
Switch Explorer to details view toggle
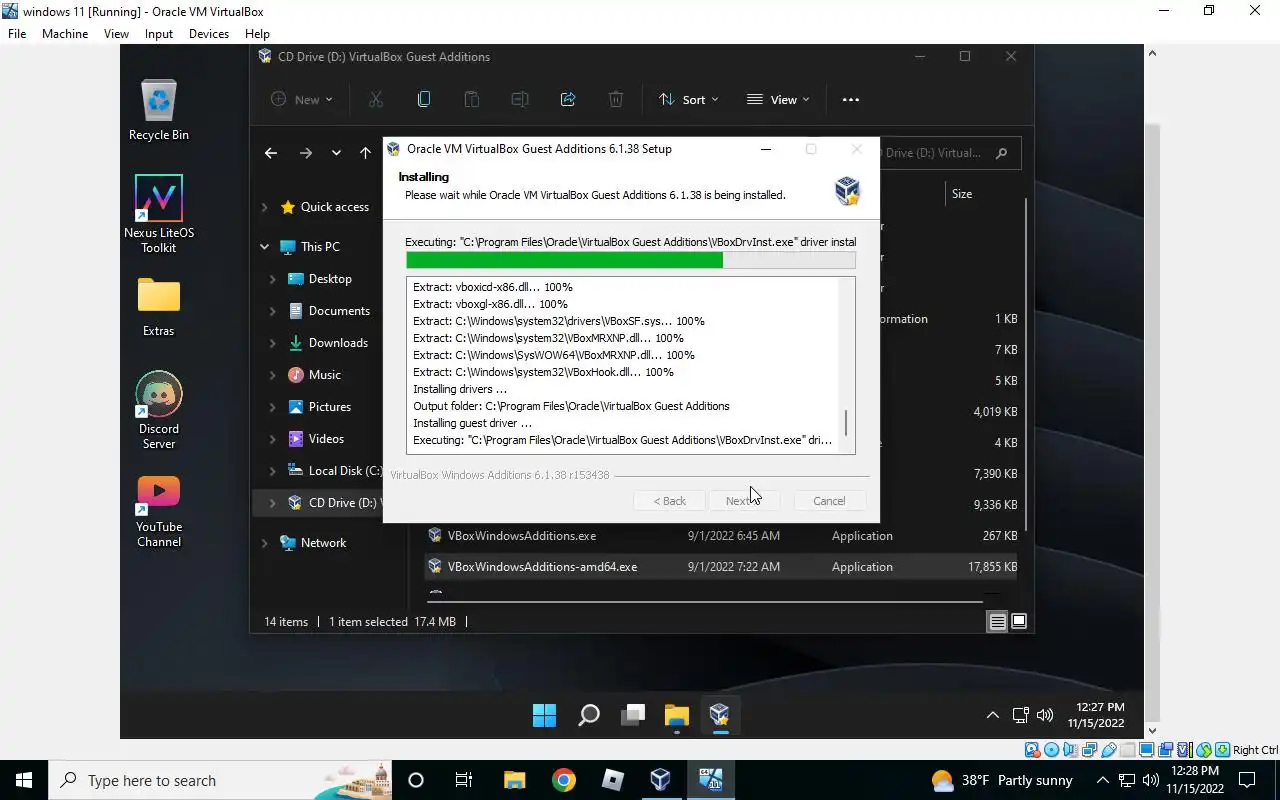pyautogui.click(x=997, y=622)
